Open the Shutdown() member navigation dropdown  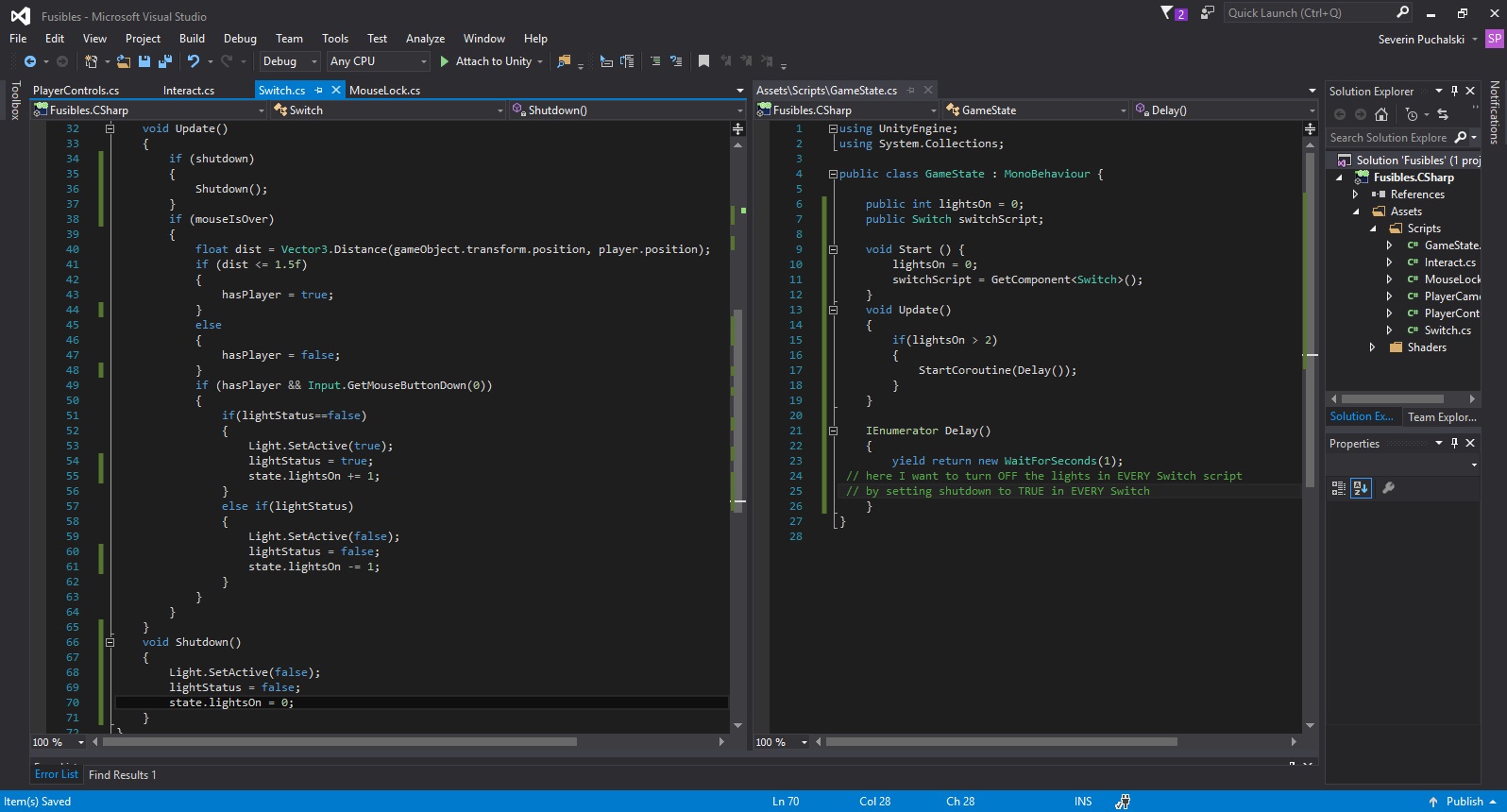coord(628,110)
